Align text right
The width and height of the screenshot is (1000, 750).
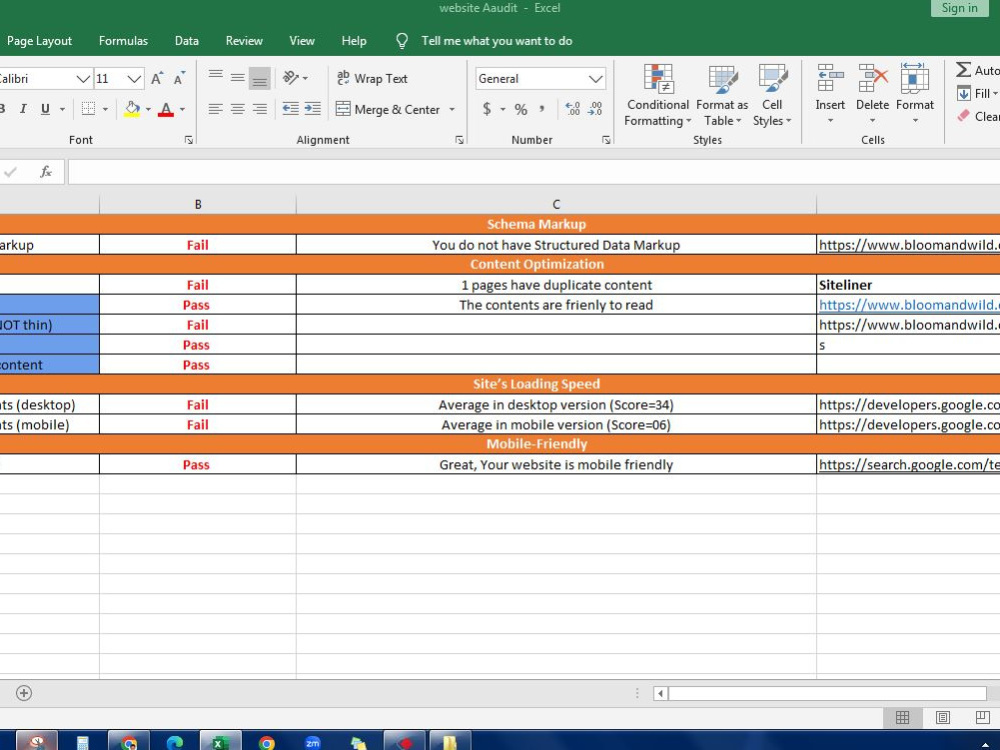pos(260,109)
